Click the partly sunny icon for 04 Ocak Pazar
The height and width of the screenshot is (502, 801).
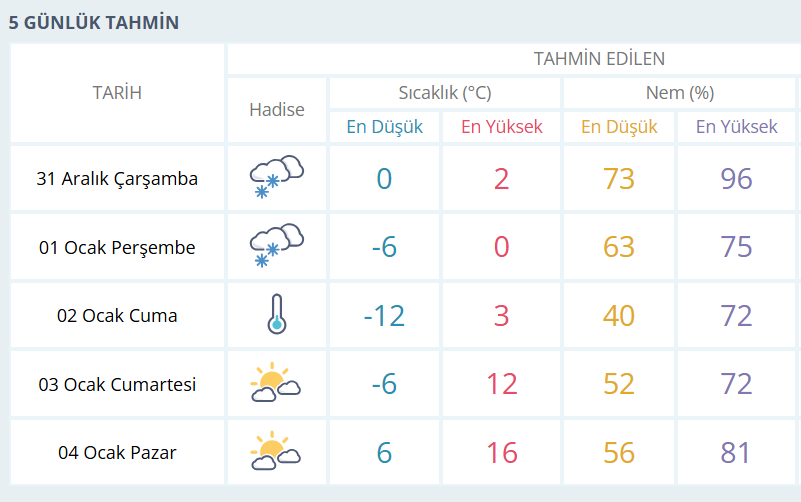[276, 452]
